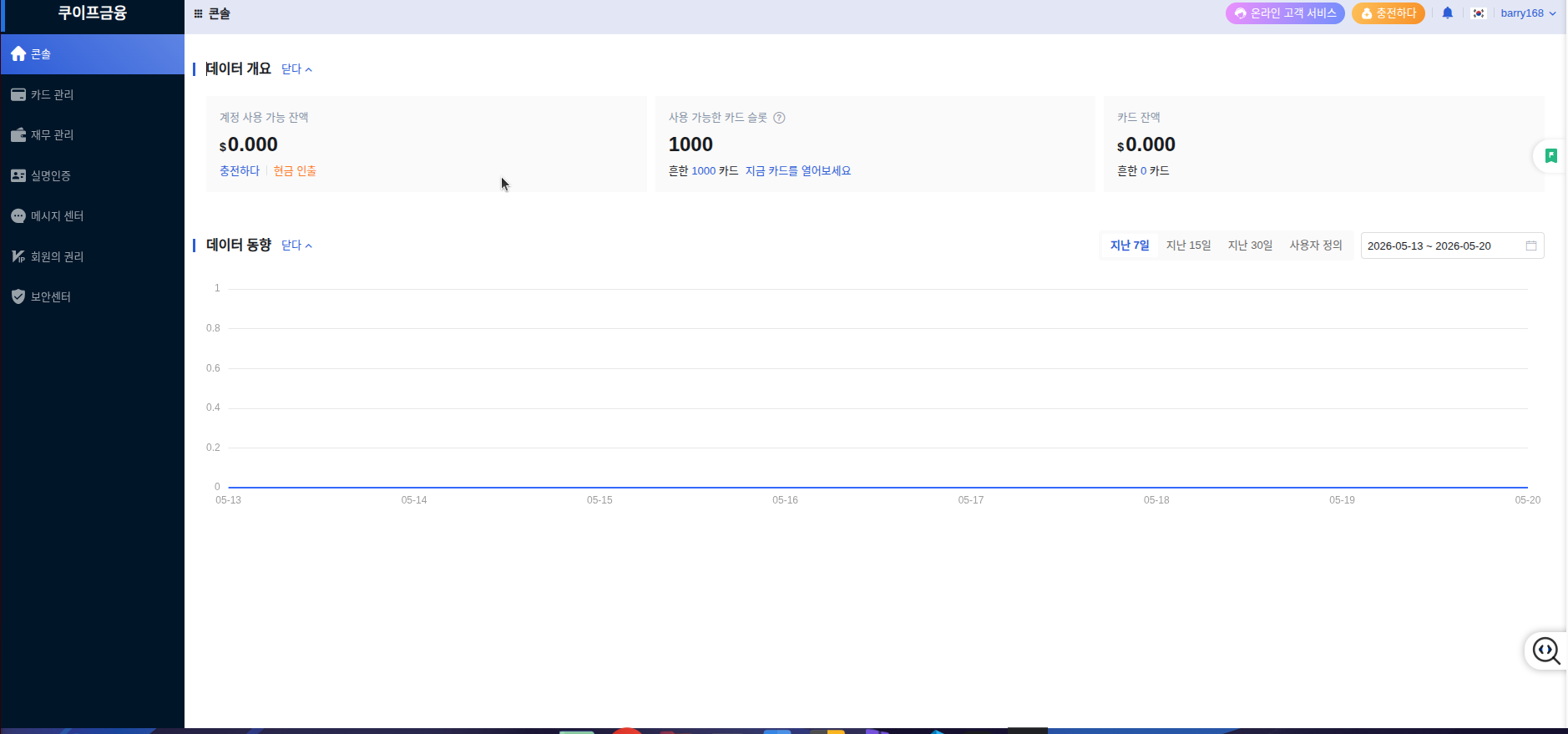Click the wallet icon beside 재무 관리
This screenshot has height=734, width=1568.
click(18, 134)
